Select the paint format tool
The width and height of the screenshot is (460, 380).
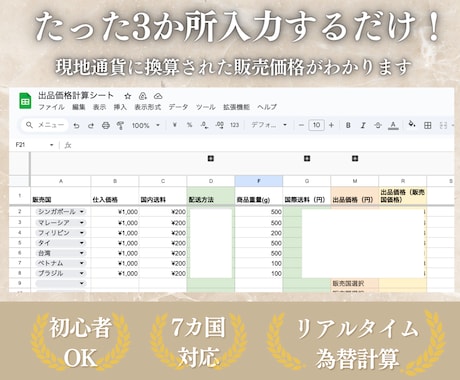pyautogui.click(x=120, y=125)
